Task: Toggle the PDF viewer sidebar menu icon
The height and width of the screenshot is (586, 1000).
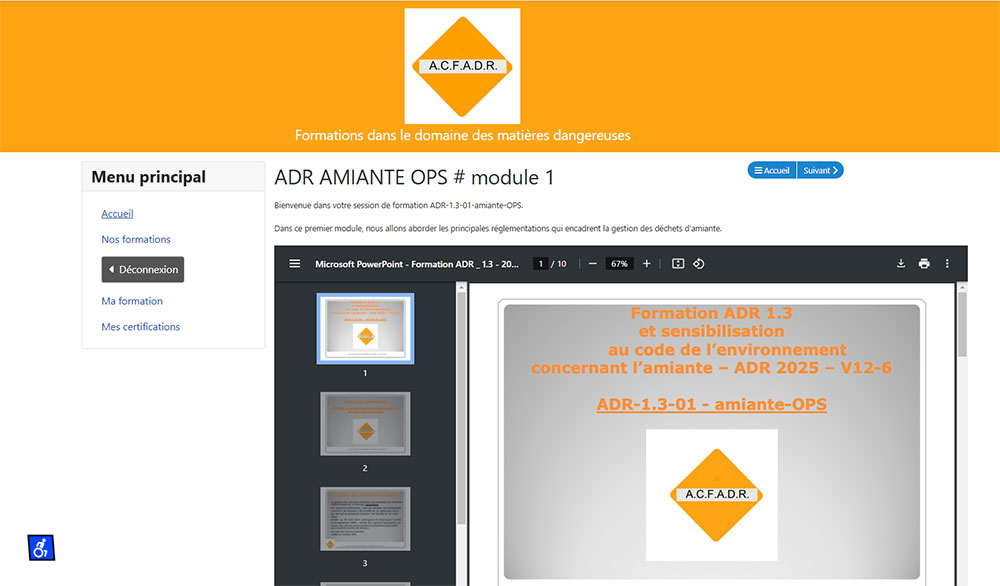Action: tap(295, 263)
